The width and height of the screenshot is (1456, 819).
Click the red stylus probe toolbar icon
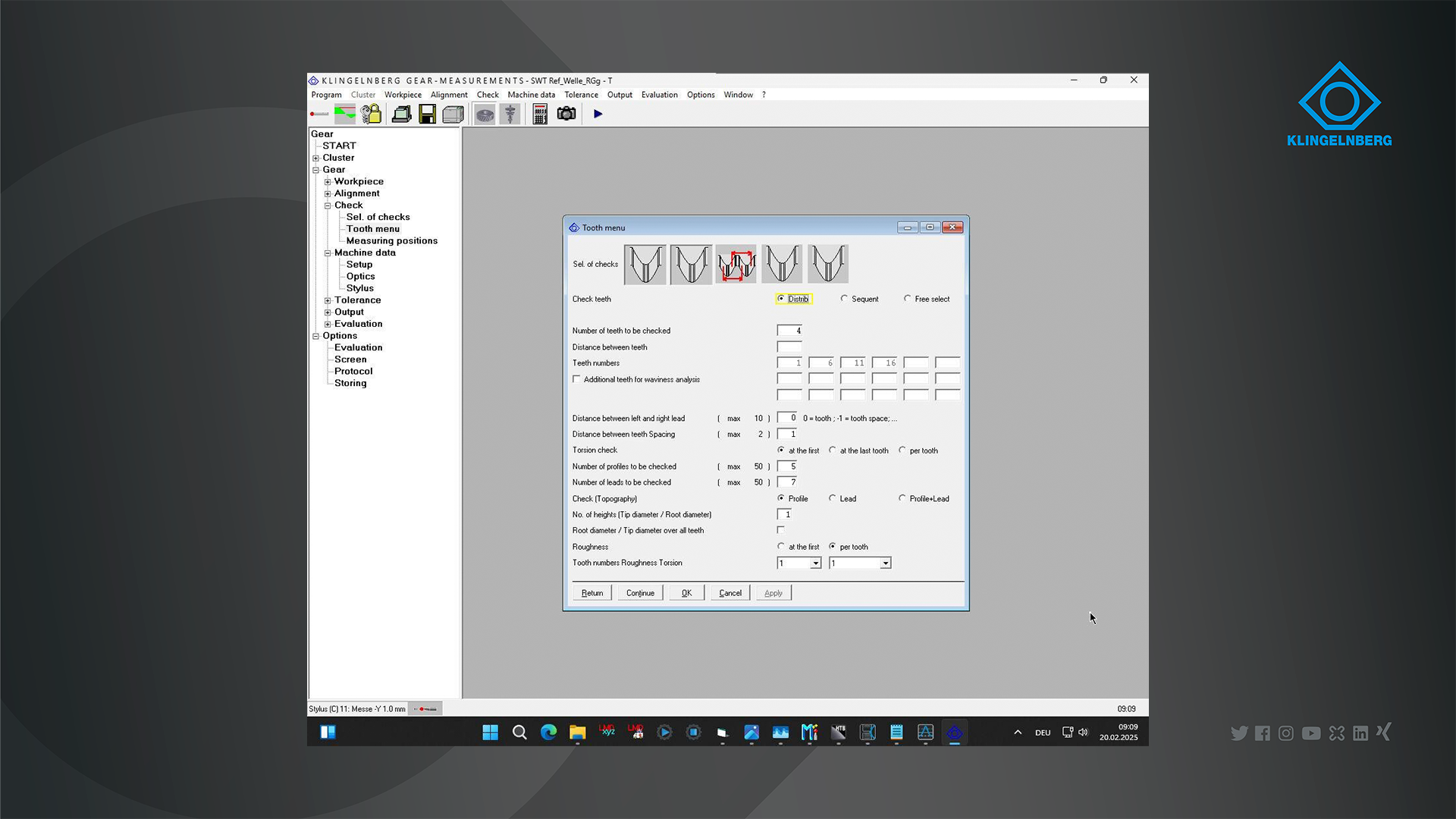tap(319, 115)
